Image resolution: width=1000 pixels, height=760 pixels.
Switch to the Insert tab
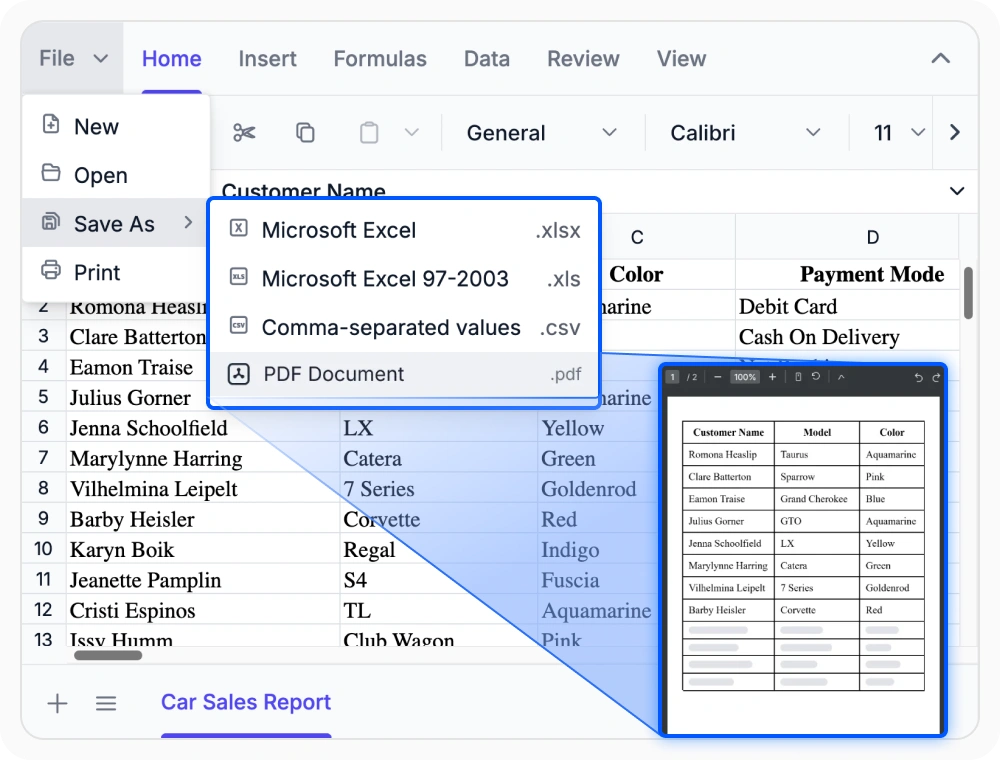267,59
